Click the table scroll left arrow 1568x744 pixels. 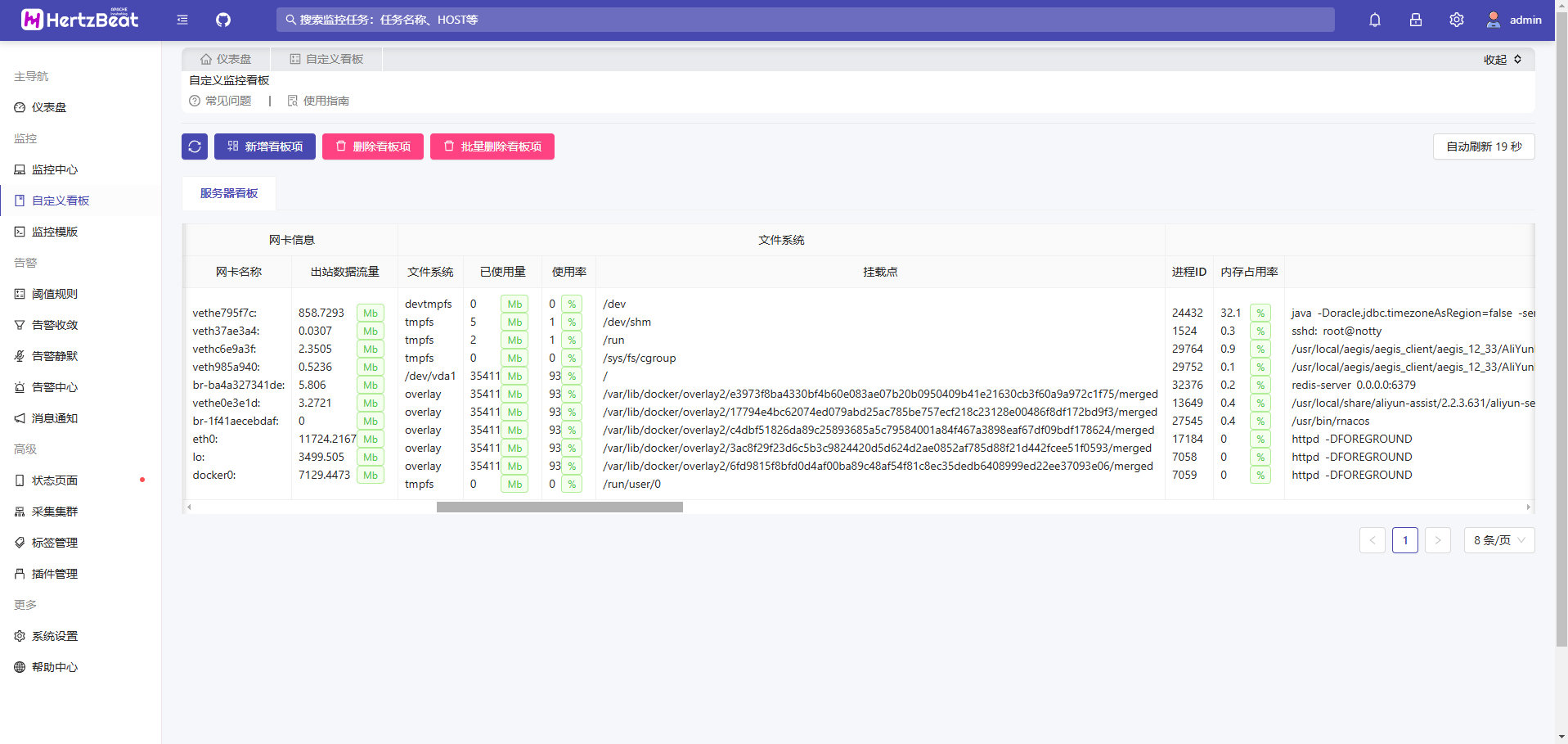[x=189, y=507]
